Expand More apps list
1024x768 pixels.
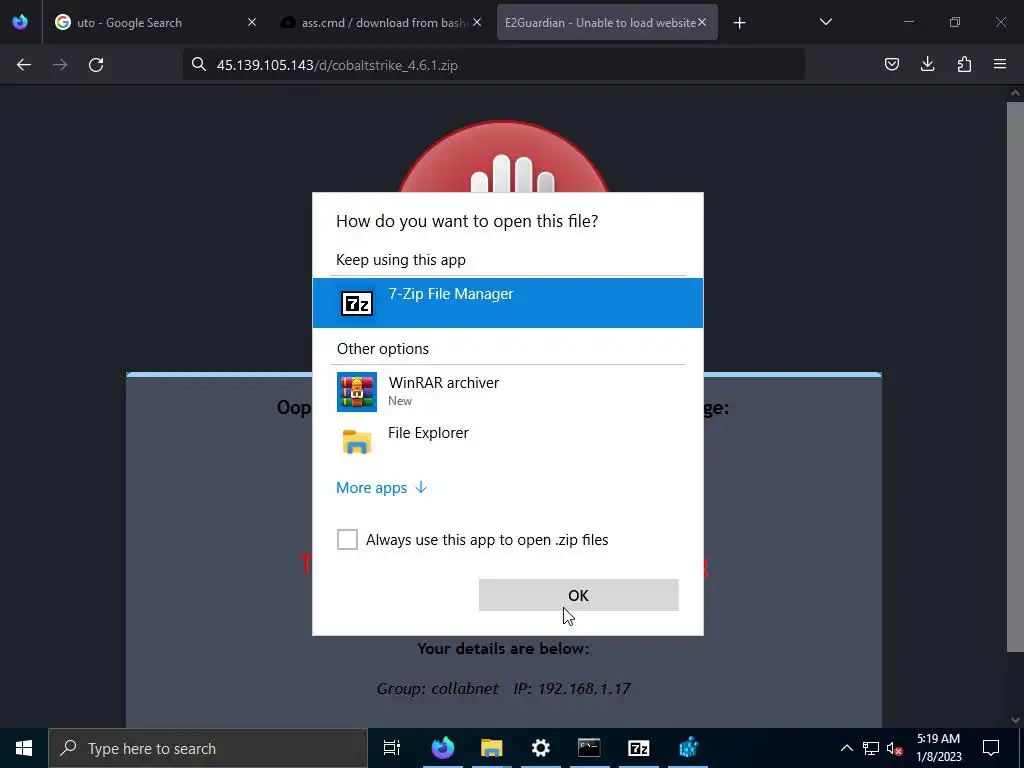tap(381, 488)
